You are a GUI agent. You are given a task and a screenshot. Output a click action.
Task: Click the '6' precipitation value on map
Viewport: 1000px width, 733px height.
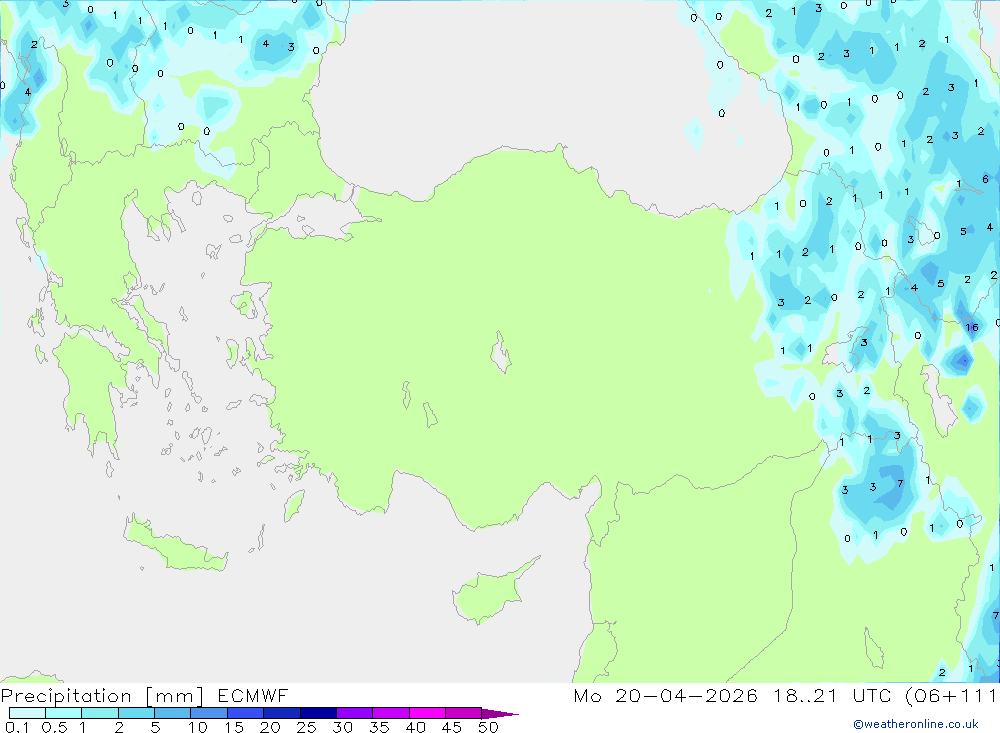(985, 179)
